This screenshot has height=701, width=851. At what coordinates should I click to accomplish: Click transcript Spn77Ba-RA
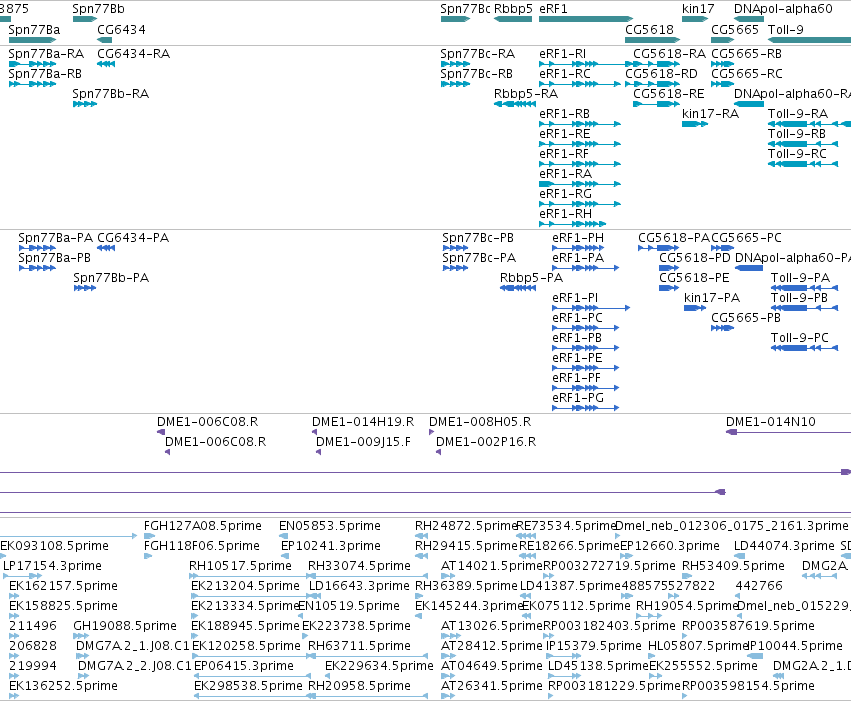click(46, 54)
